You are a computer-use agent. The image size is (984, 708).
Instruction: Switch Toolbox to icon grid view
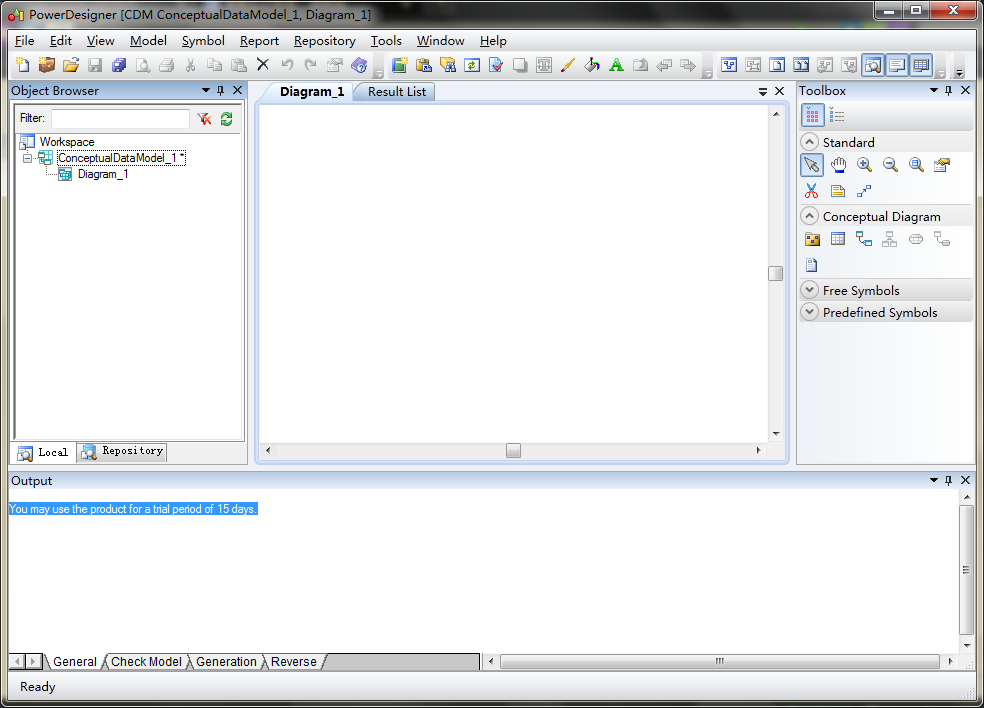pyautogui.click(x=812, y=115)
